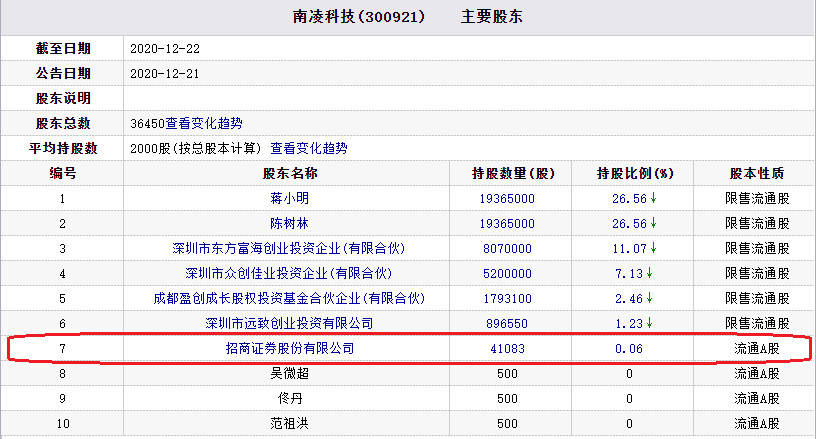Click 陈树林's share count 19365000
Viewport: 816px width, 439px height.
tap(507, 224)
